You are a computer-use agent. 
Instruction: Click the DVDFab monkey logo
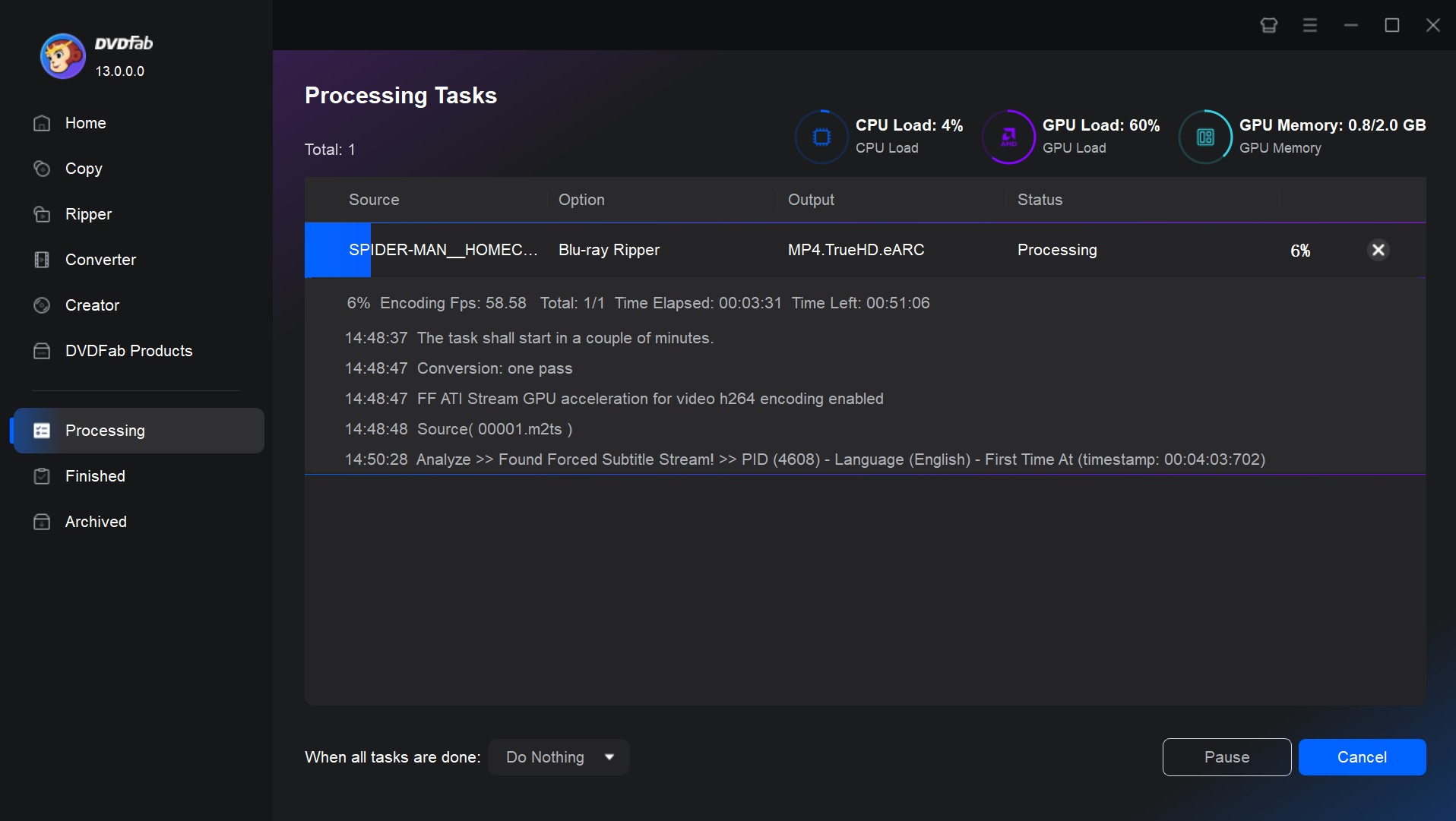[x=62, y=55]
